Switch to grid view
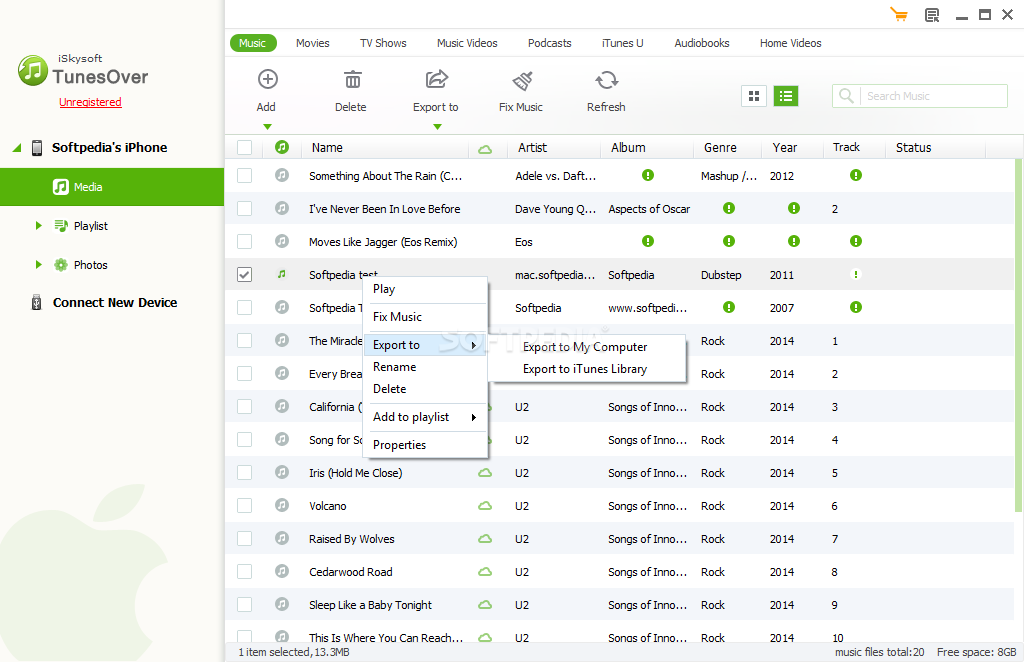 click(754, 96)
